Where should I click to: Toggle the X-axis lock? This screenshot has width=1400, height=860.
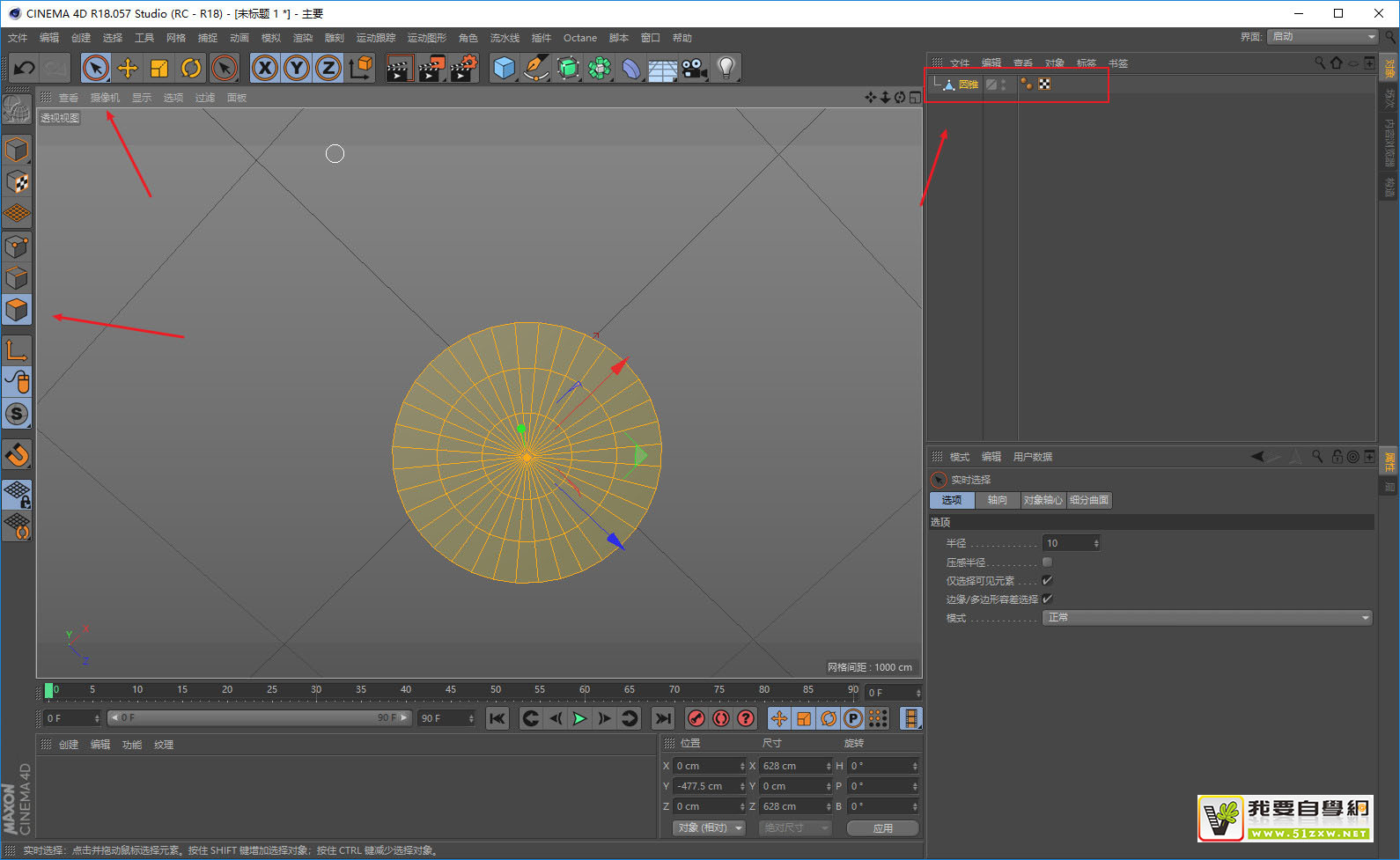[265, 68]
